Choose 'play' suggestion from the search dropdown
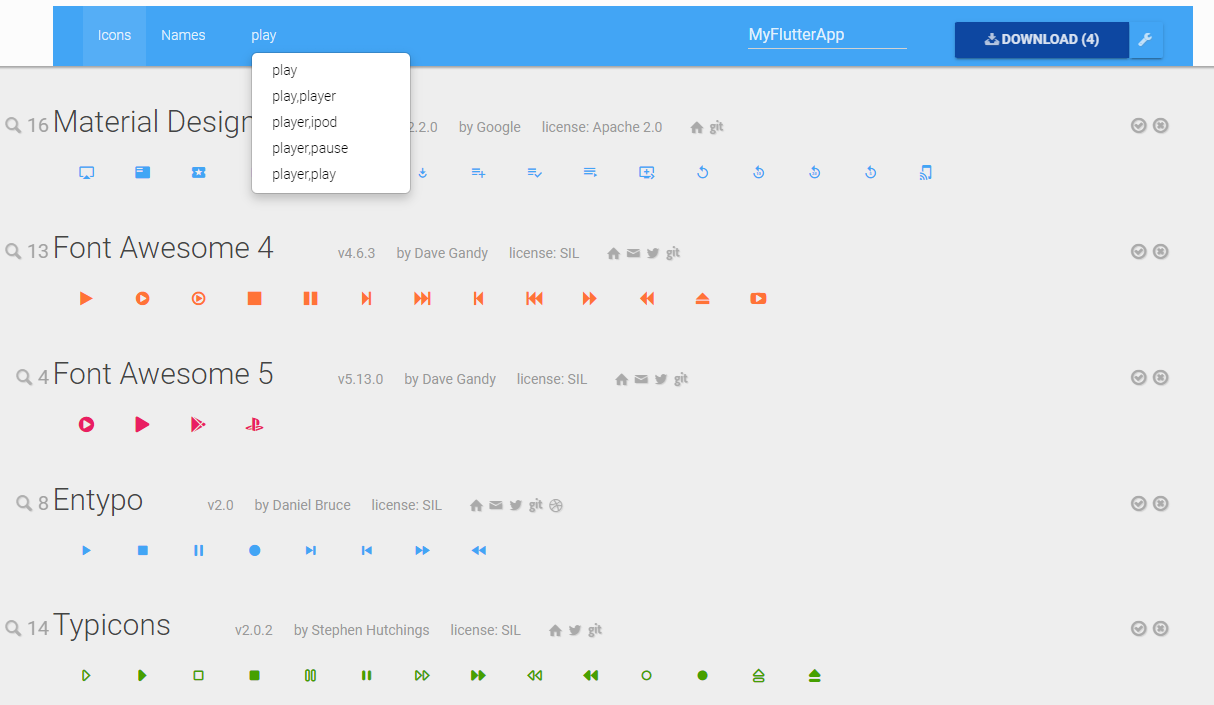 [331, 70]
